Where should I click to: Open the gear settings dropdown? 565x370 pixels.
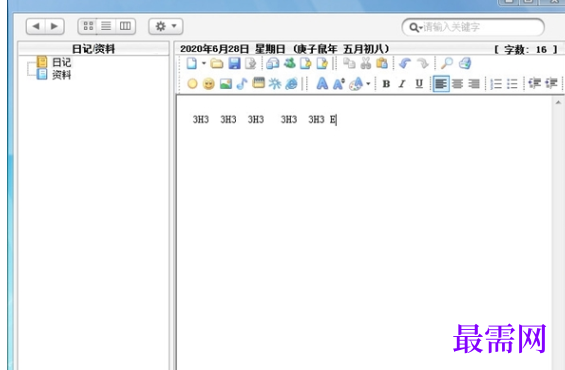(166, 26)
